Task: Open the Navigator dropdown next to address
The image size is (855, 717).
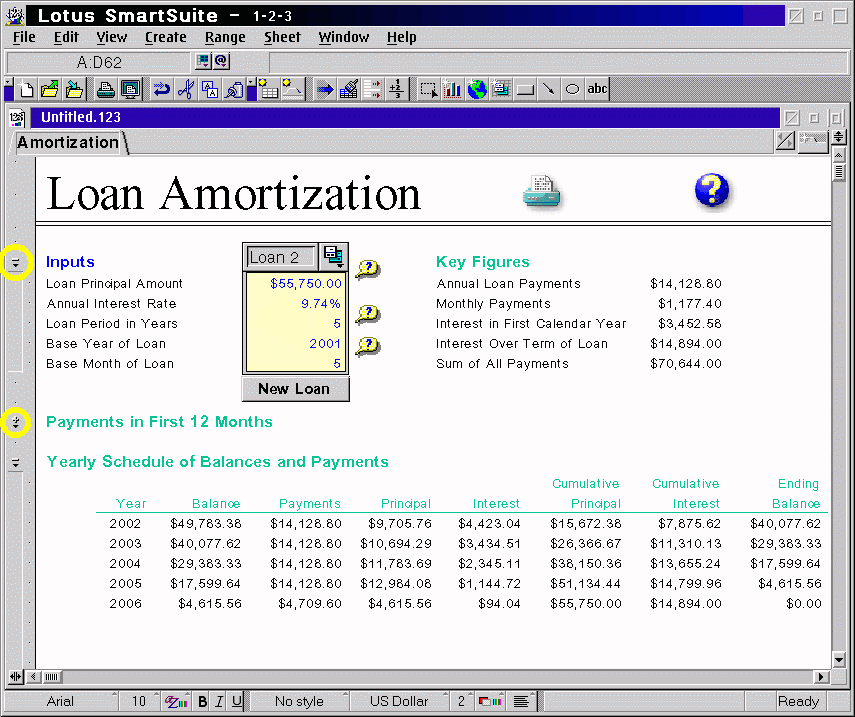Action: click(203, 61)
